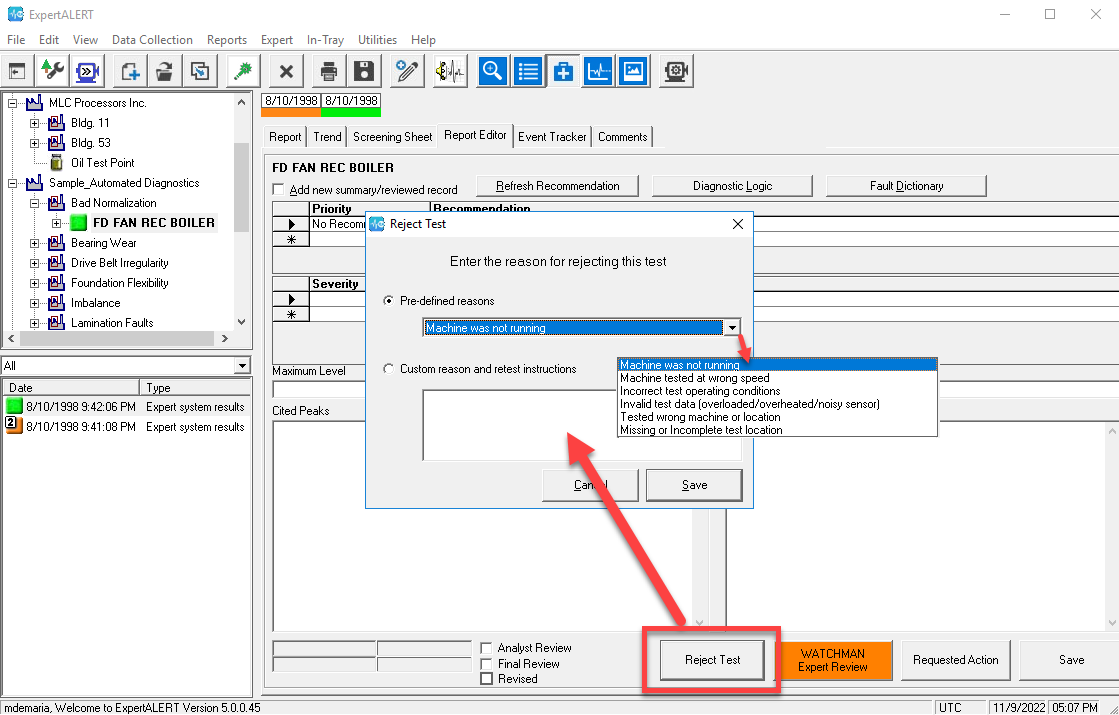This screenshot has width=1119, height=715.
Task: Click the Reject Test button
Action: coord(712,660)
